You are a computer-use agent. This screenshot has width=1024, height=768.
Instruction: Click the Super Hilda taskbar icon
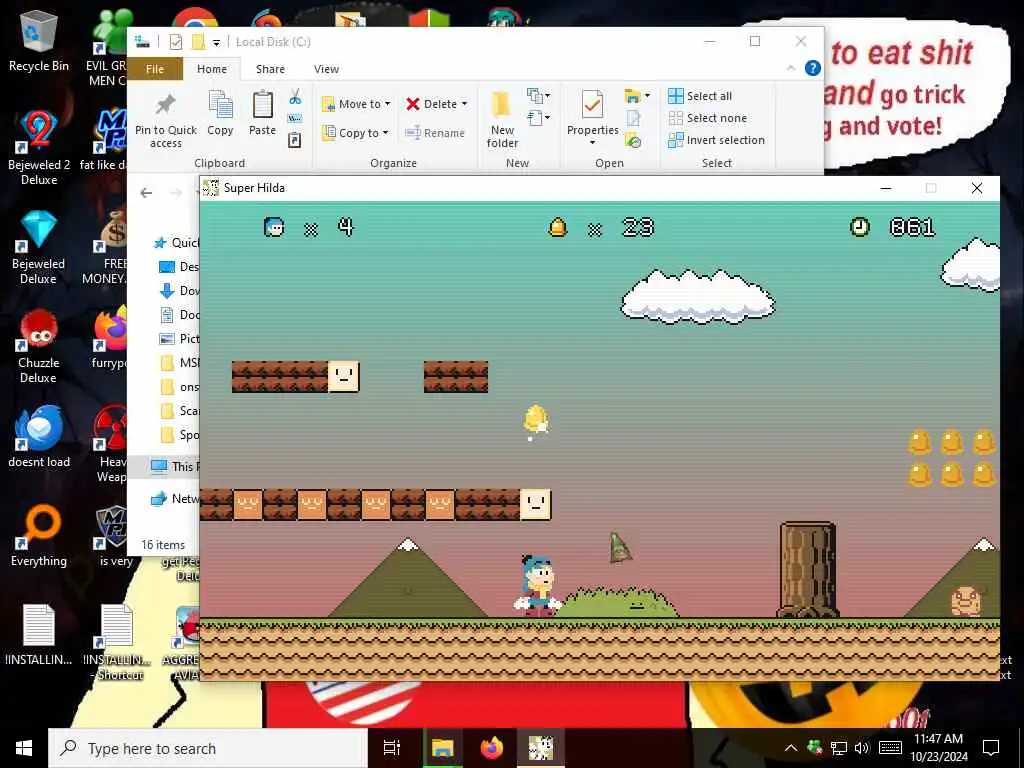point(541,748)
